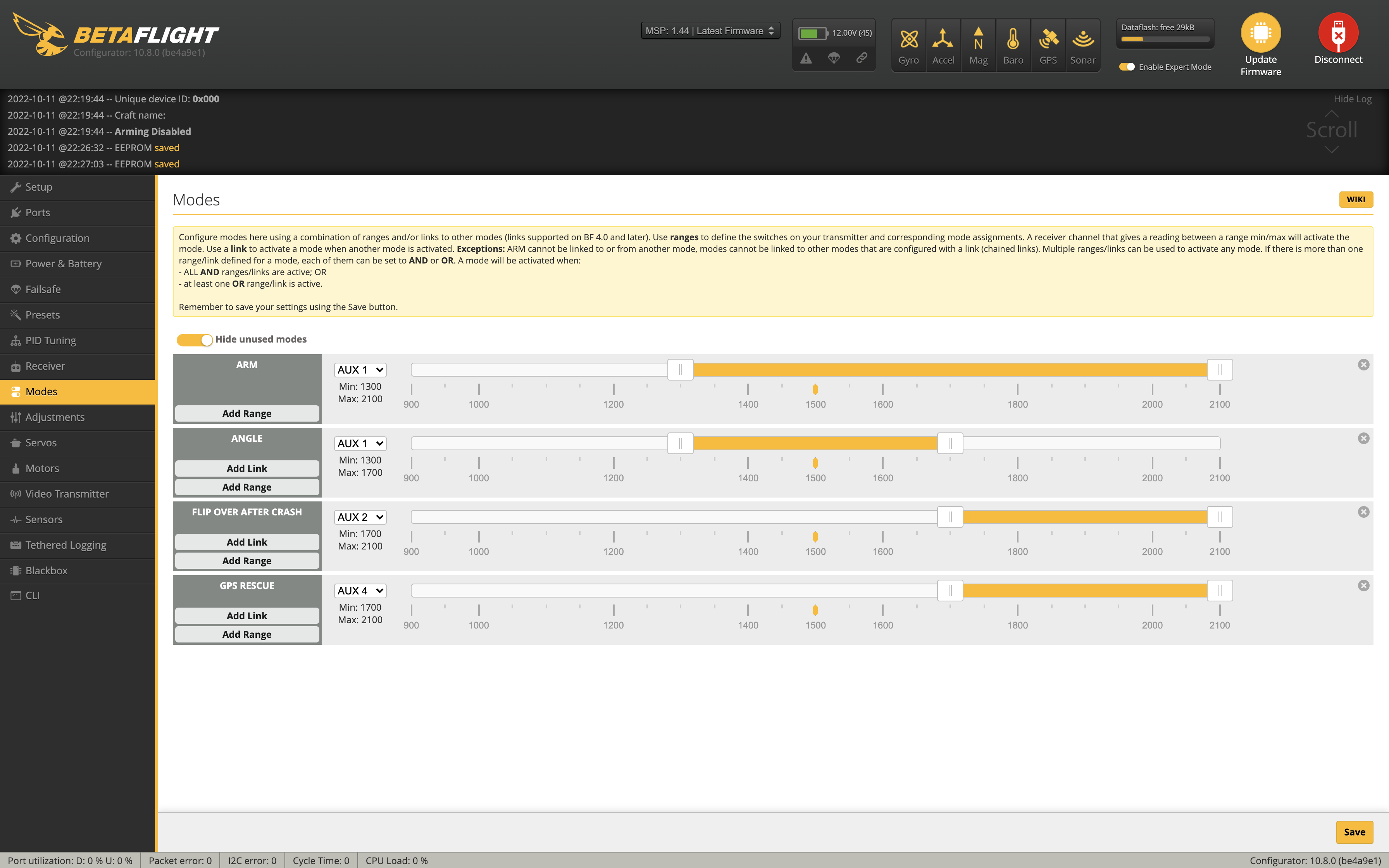
Task: Toggle Hide unused modes switch
Action: click(x=195, y=340)
